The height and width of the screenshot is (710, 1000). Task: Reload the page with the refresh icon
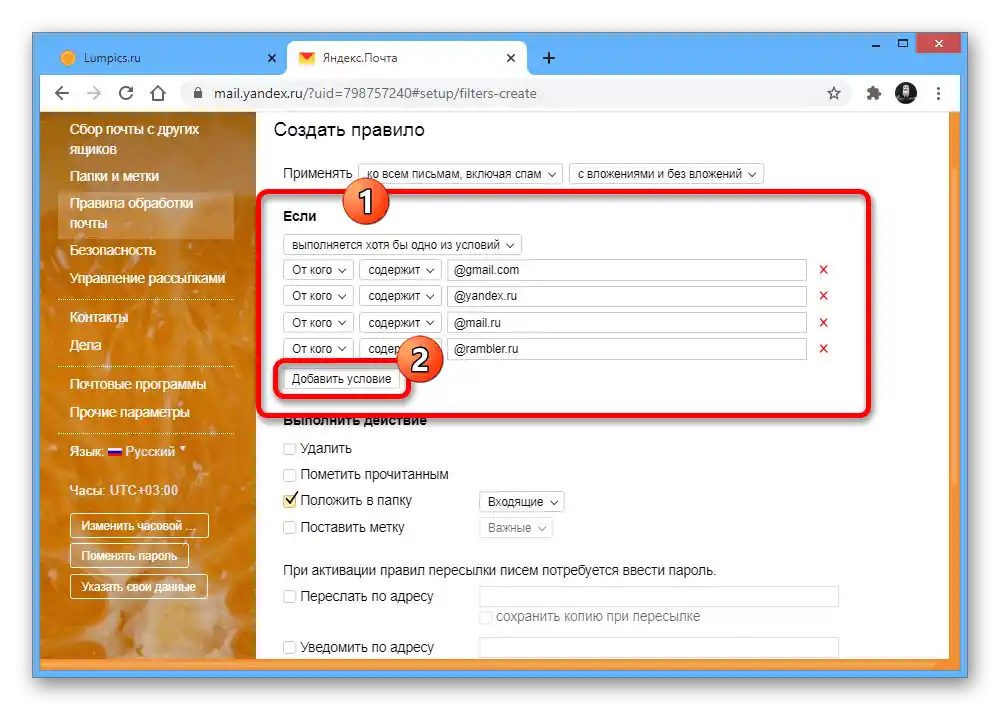(x=126, y=94)
